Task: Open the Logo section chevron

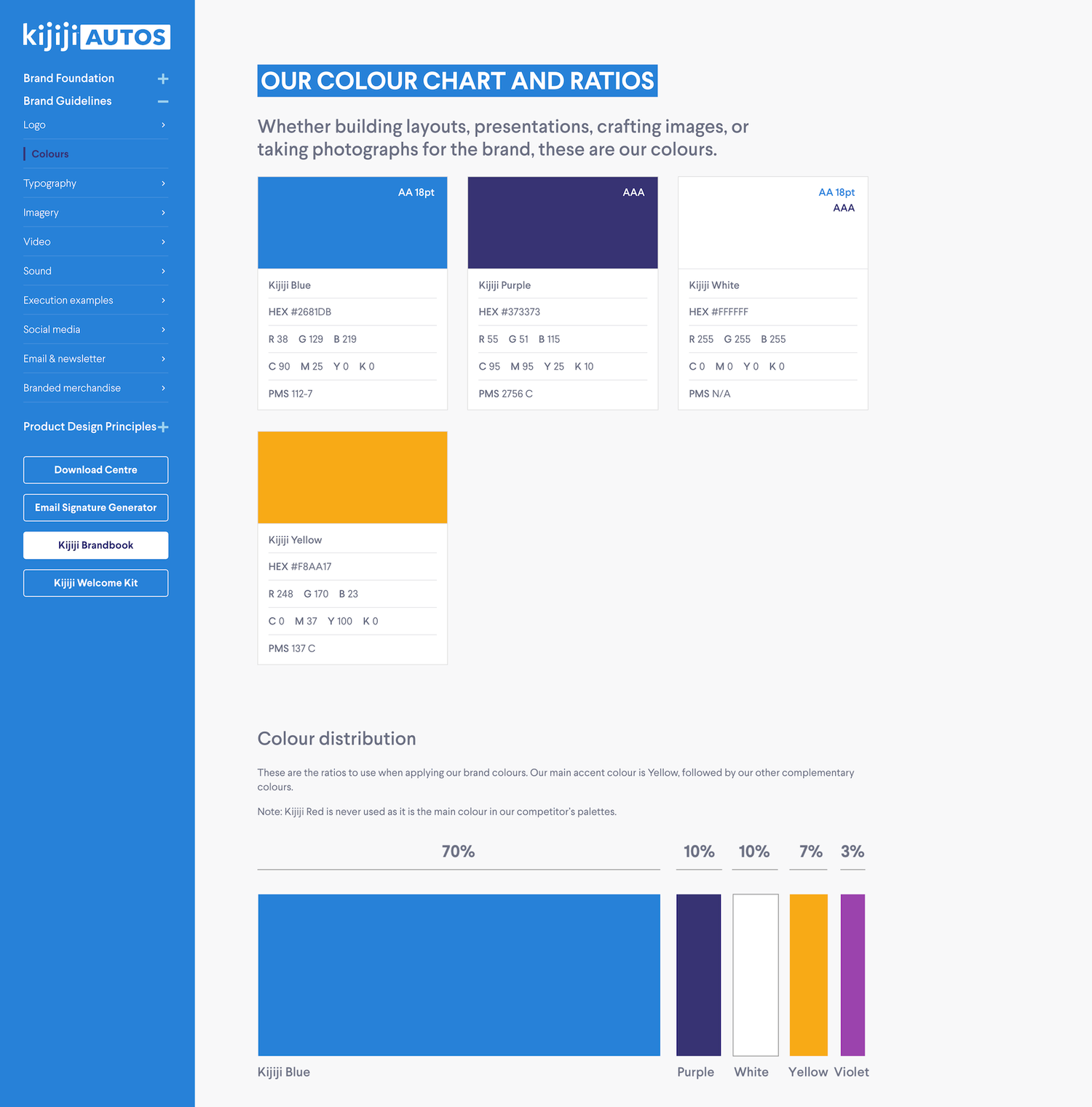Action: coord(163,125)
